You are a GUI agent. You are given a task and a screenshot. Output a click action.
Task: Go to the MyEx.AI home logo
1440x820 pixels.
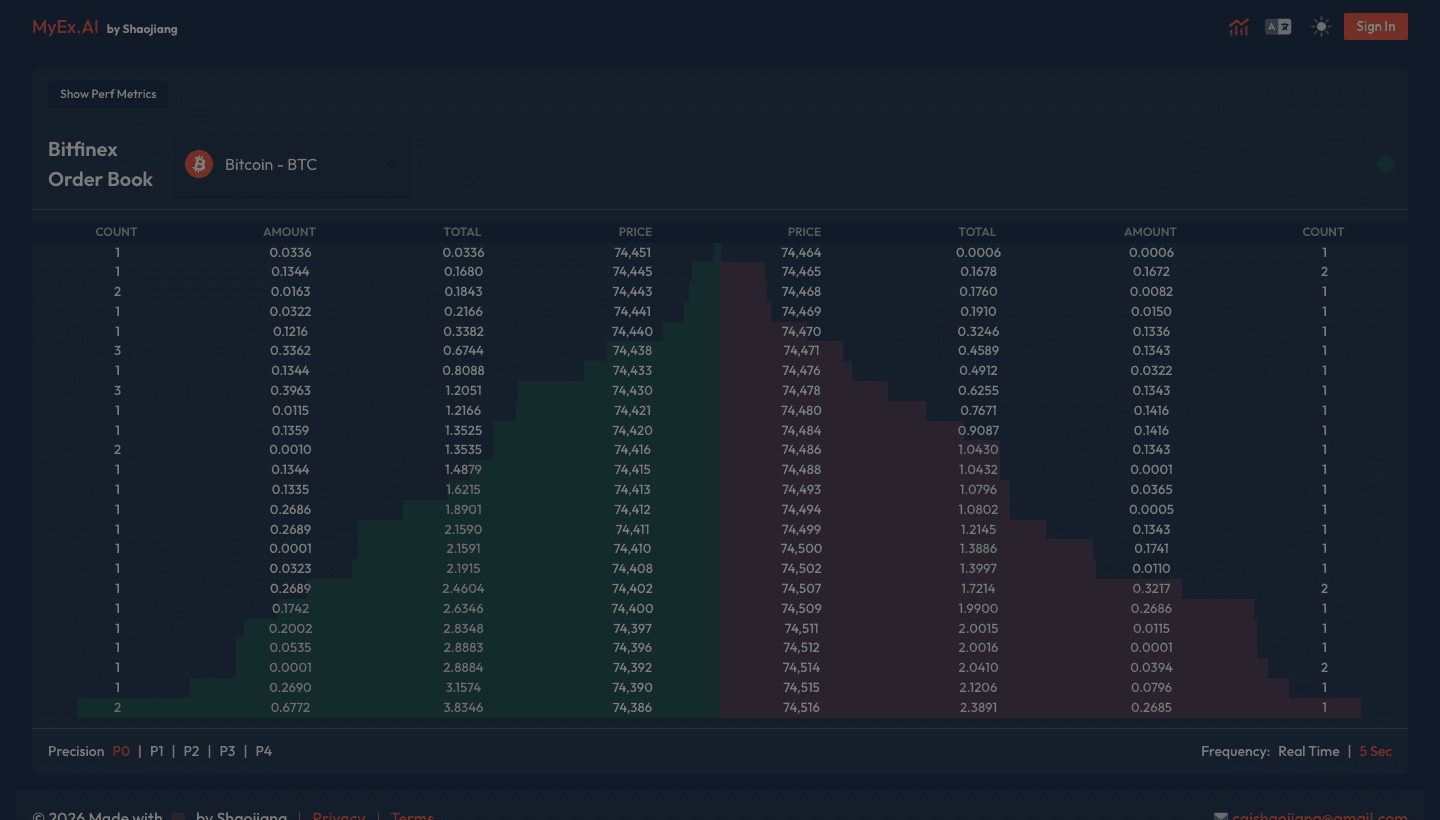point(65,28)
